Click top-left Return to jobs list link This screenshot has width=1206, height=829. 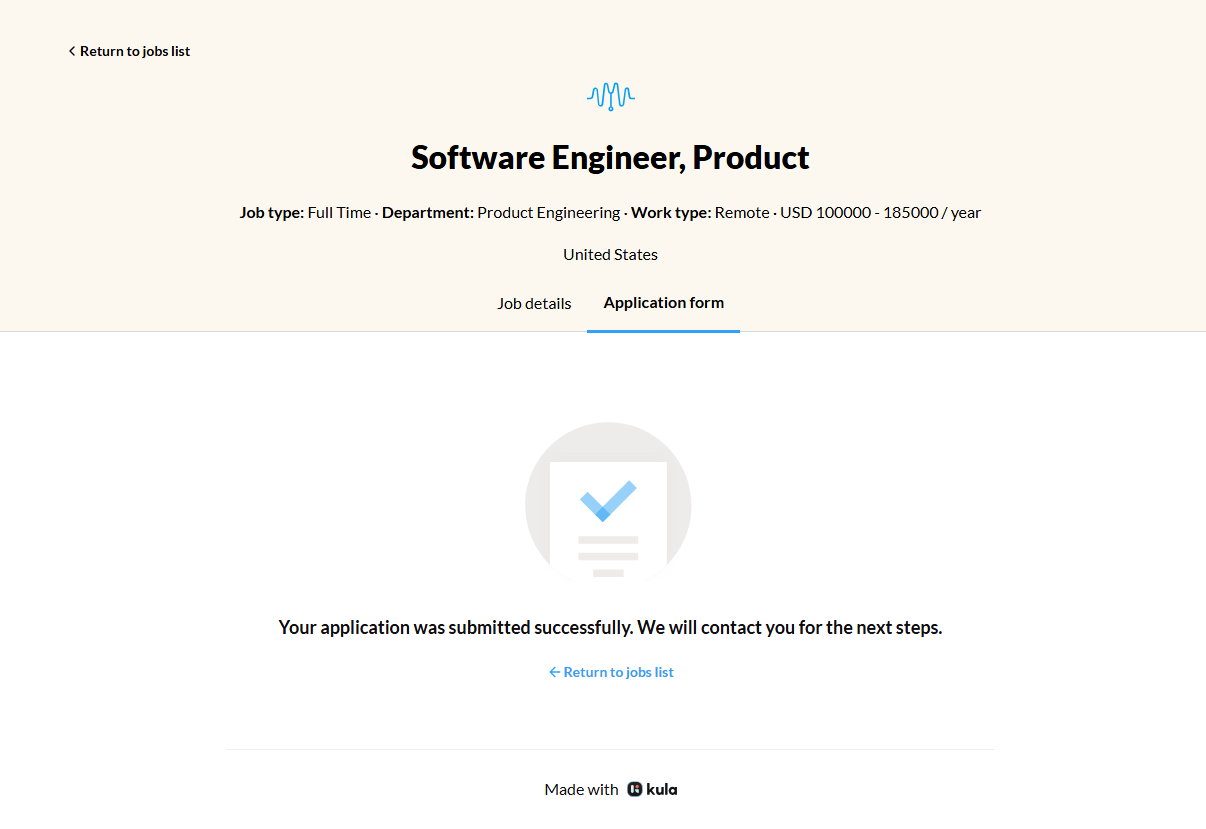[x=135, y=51]
